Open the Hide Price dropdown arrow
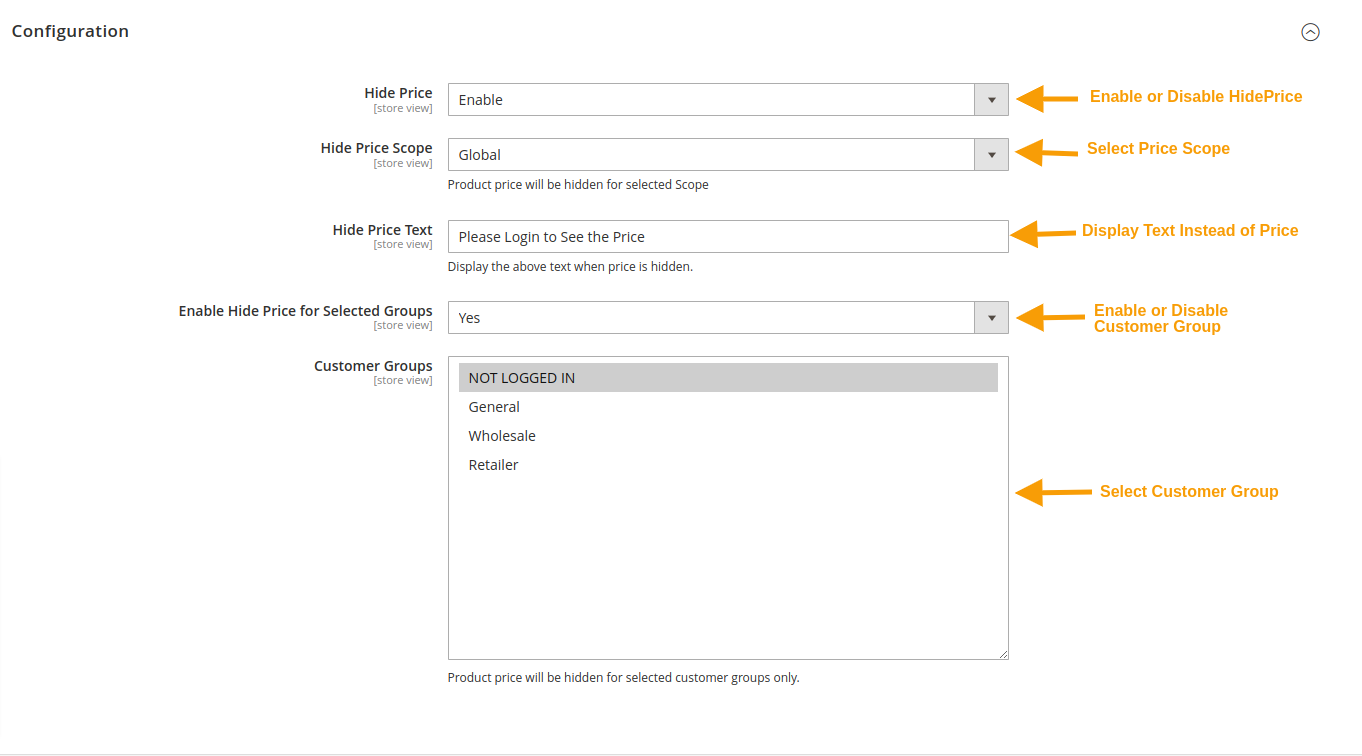 (991, 99)
